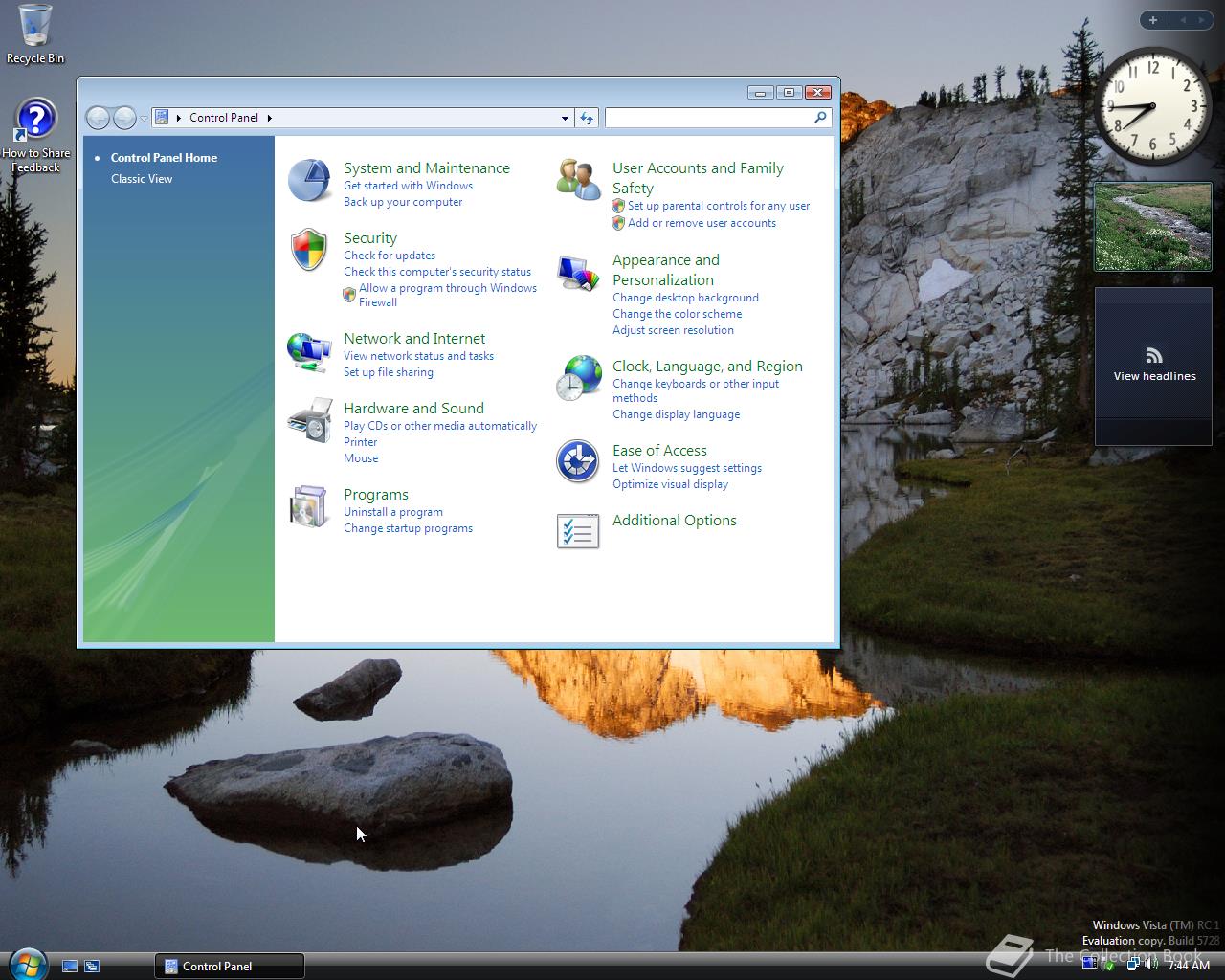Click Play CDs or other media automatically
Viewport: 1225px width, 980px height.
pyautogui.click(x=440, y=426)
